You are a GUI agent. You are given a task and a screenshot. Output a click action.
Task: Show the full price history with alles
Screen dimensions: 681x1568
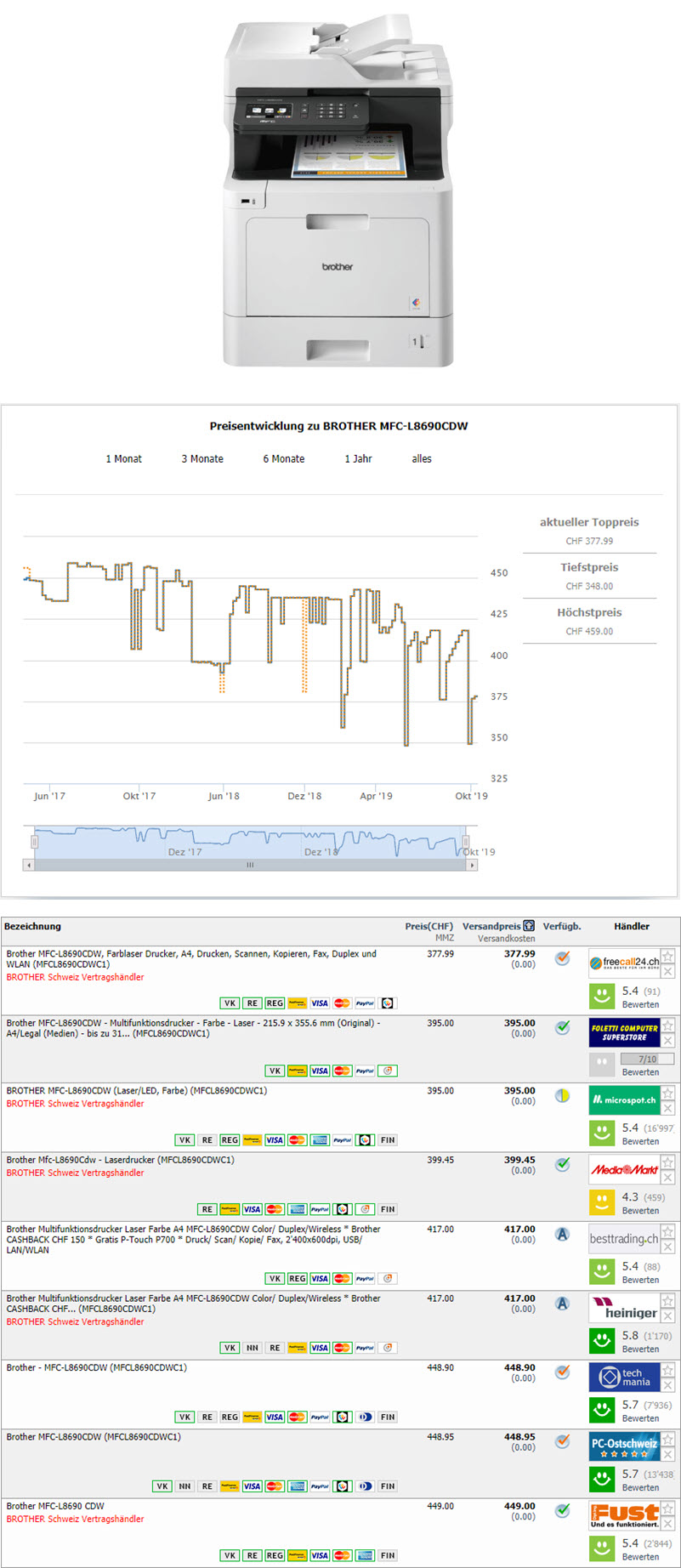[422, 458]
